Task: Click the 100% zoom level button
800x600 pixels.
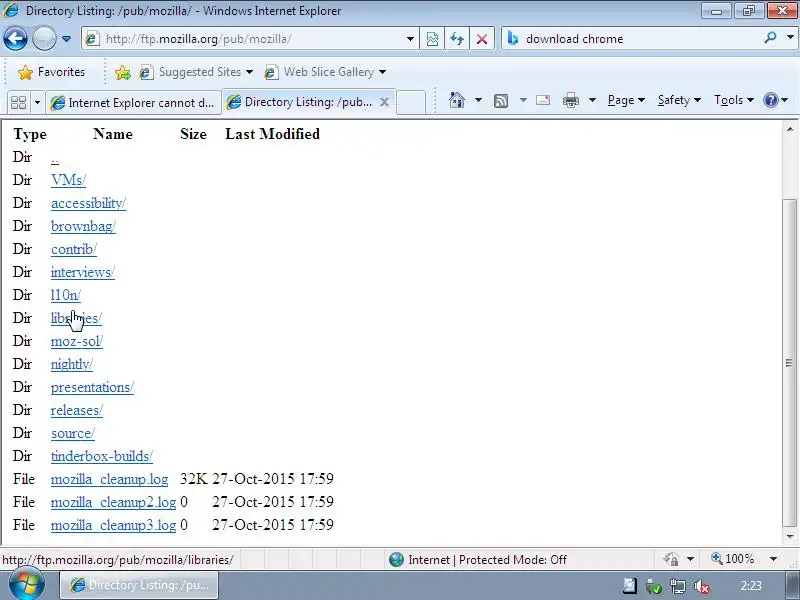Action: tap(733, 559)
